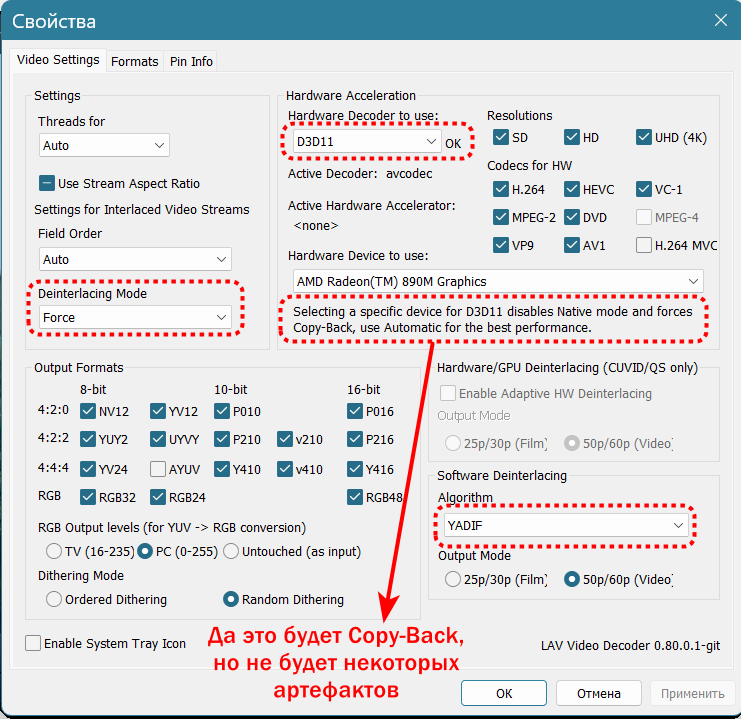Select TV (16-235) RGB output level
This screenshot has width=741, height=719.
pyautogui.click(x=54, y=551)
